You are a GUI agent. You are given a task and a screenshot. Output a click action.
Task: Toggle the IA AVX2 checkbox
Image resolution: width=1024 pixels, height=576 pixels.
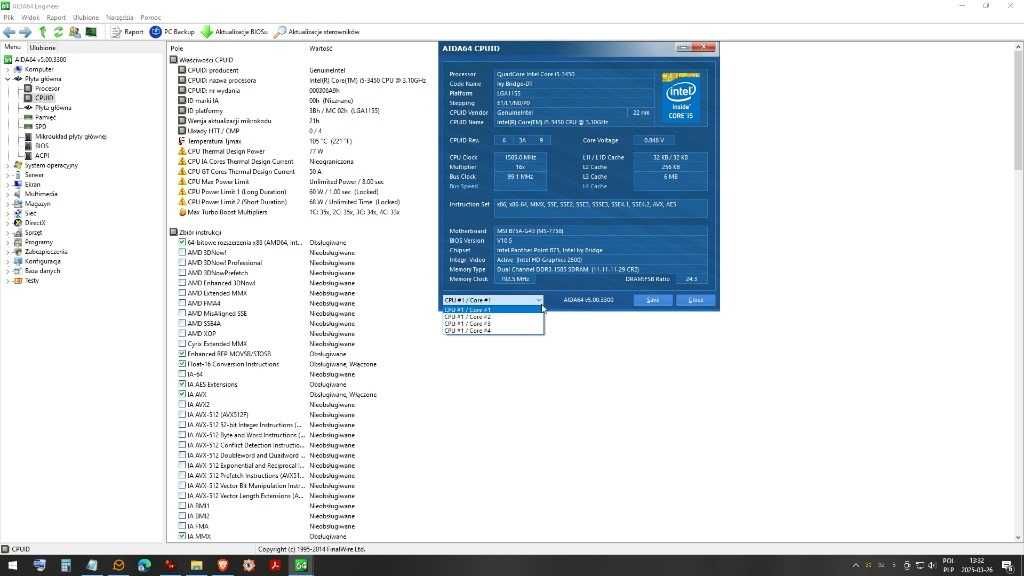click(182, 404)
